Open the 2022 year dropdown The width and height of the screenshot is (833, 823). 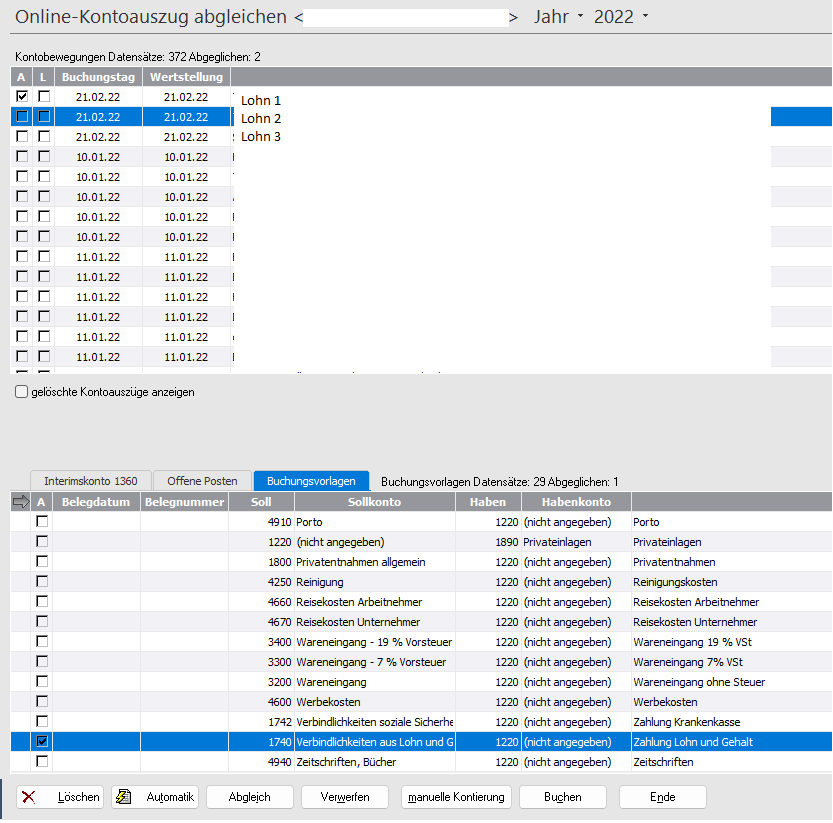click(x=645, y=16)
